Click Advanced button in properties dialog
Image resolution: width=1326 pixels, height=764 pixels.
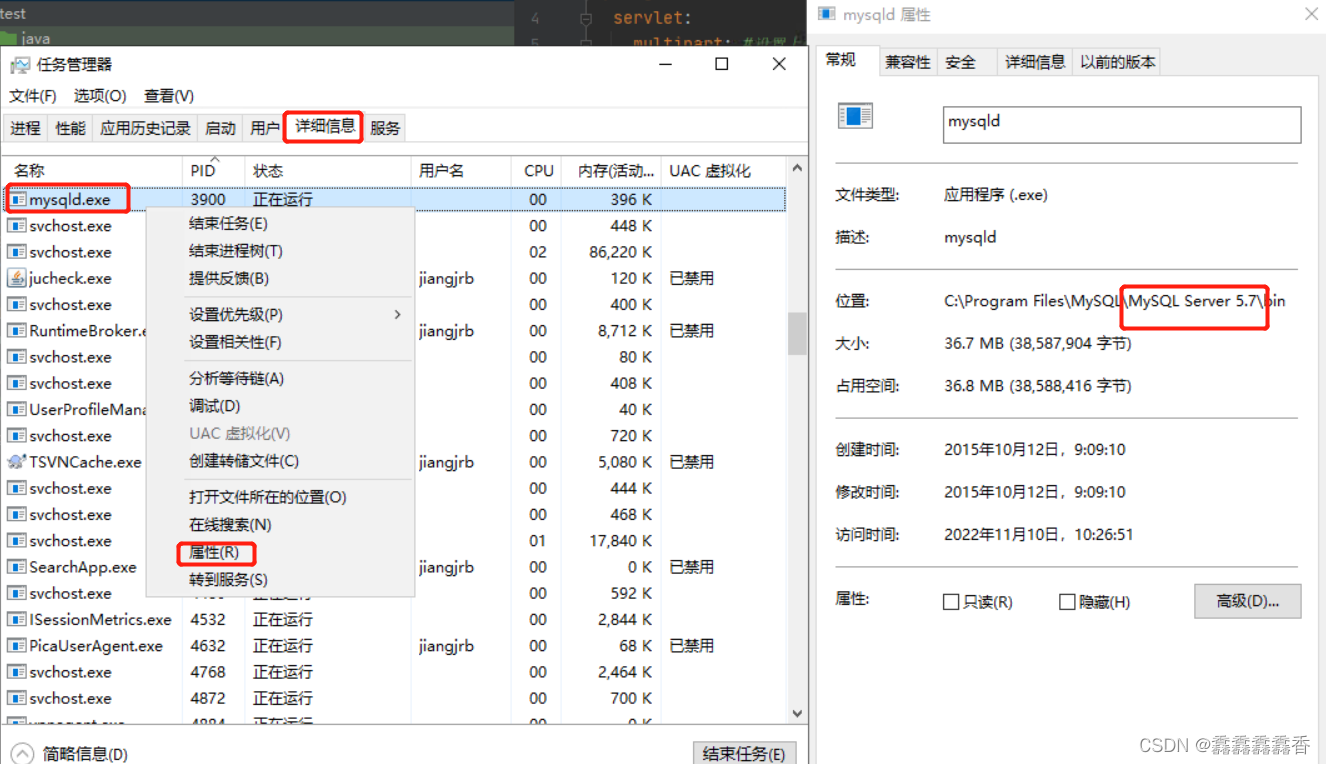tap(1247, 601)
